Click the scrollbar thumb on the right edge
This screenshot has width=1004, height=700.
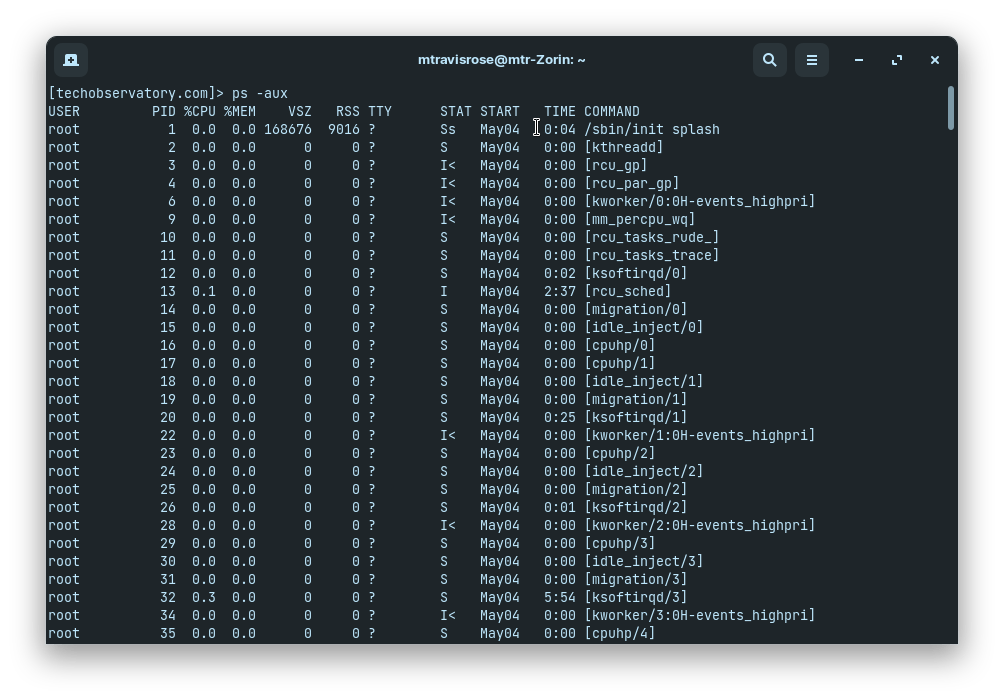click(951, 110)
